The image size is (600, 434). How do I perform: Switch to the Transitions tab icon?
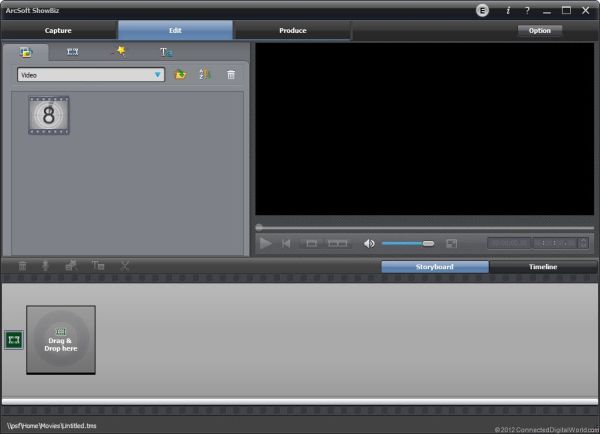[72, 52]
